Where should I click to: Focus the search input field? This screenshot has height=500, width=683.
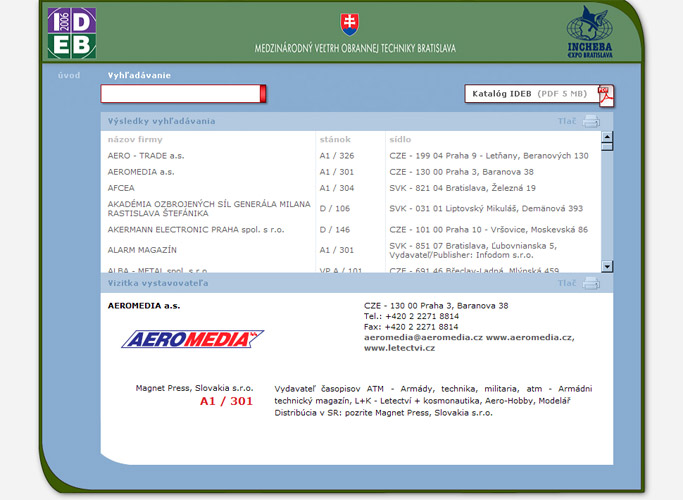click(x=180, y=94)
